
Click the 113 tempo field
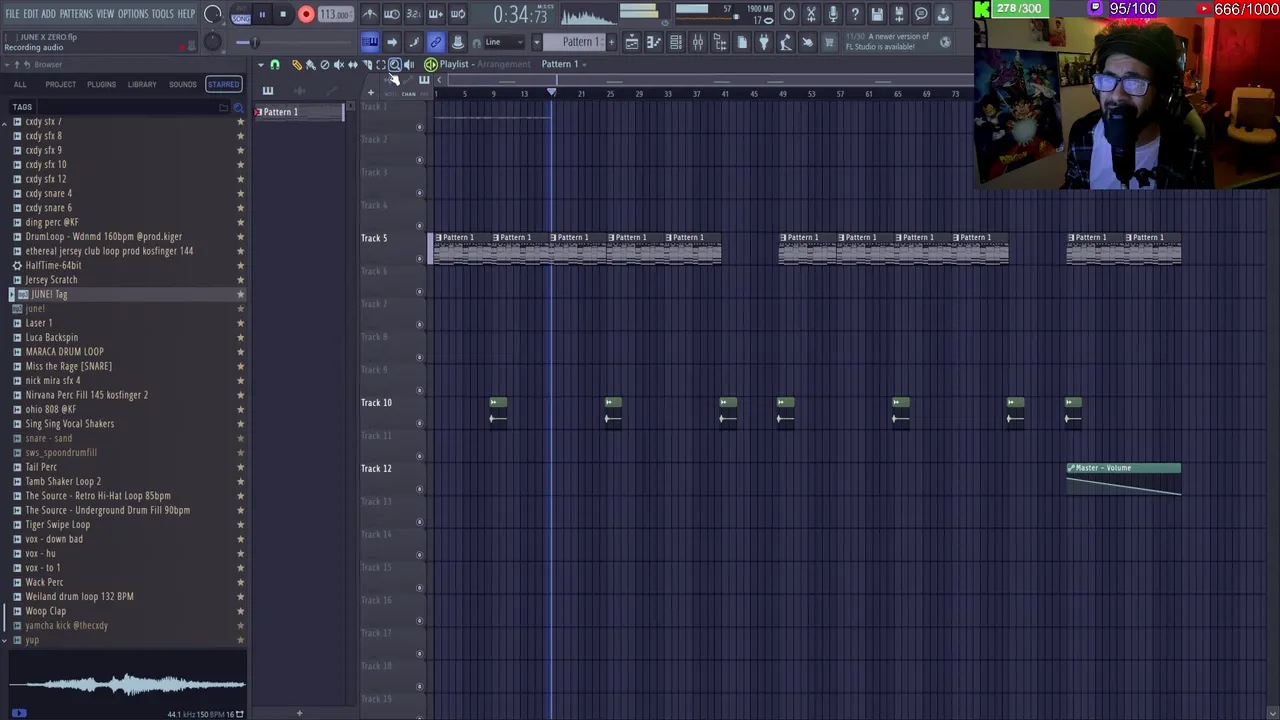[x=335, y=14]
